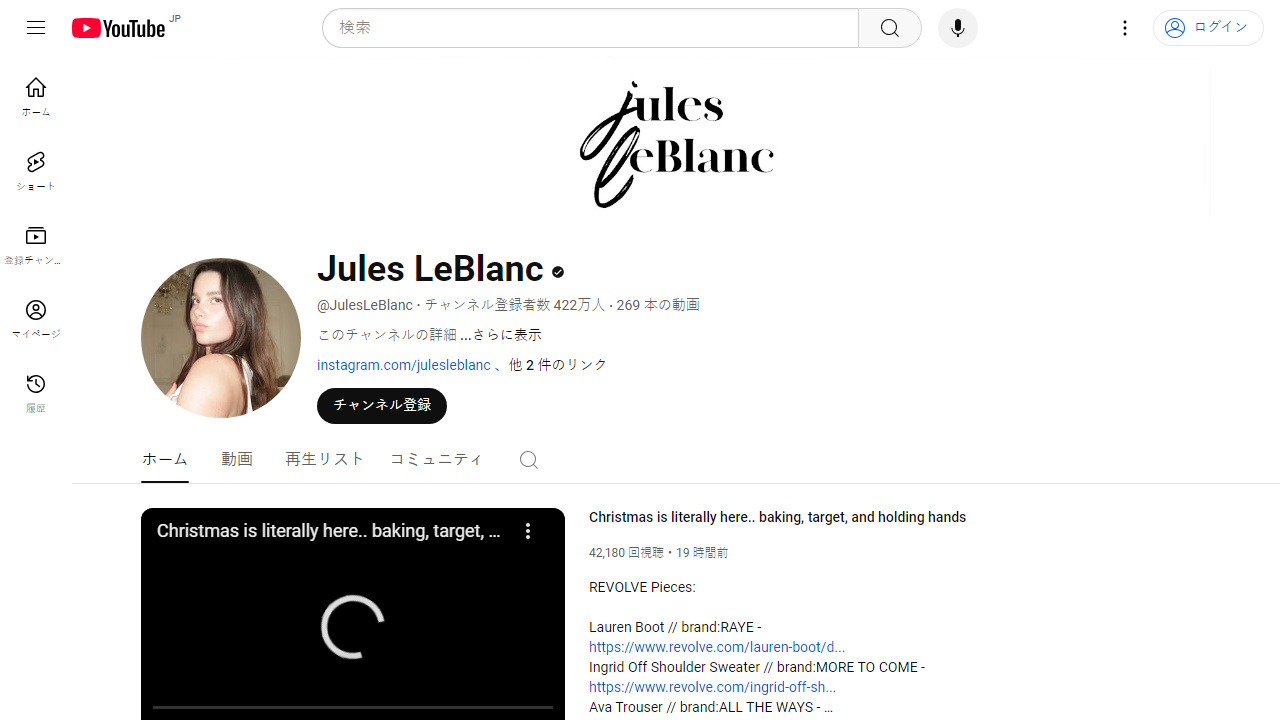This screenshot has width=1280, height=720.
Task: Open Shorts (ショート) in the sidebar
Action: [x=36, y=171]
